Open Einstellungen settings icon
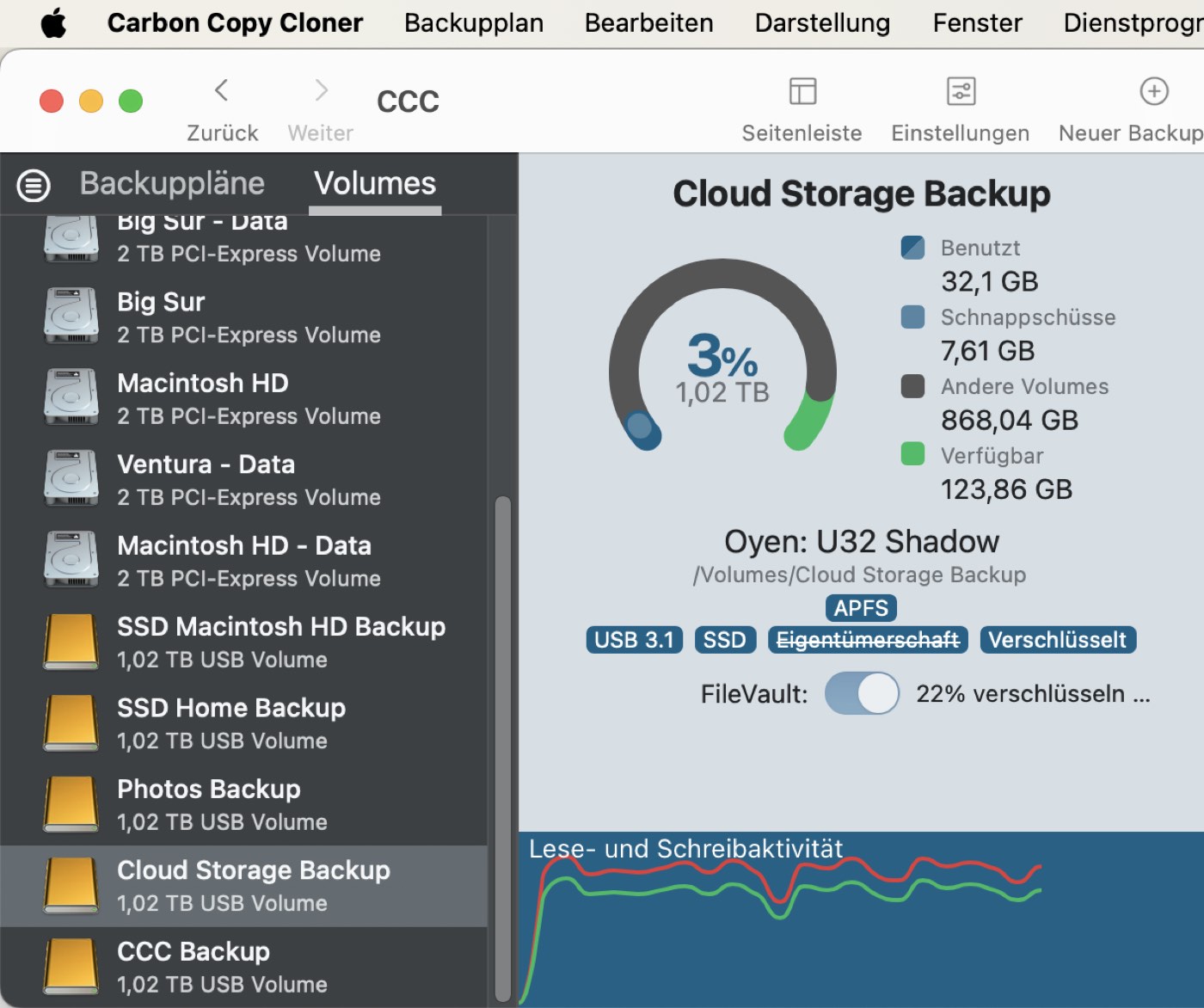This screenshot has height=1008, width=1204. coord(961,91)
